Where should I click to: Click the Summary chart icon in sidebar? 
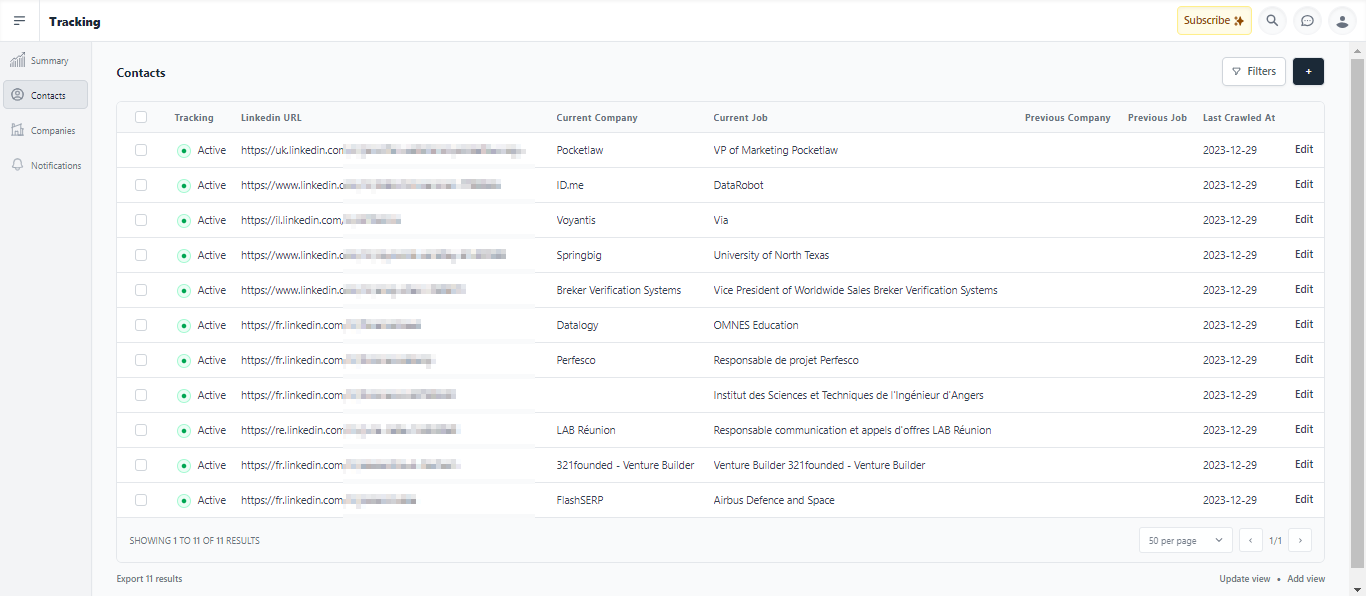pyautogui.click(x=17, y=60)
